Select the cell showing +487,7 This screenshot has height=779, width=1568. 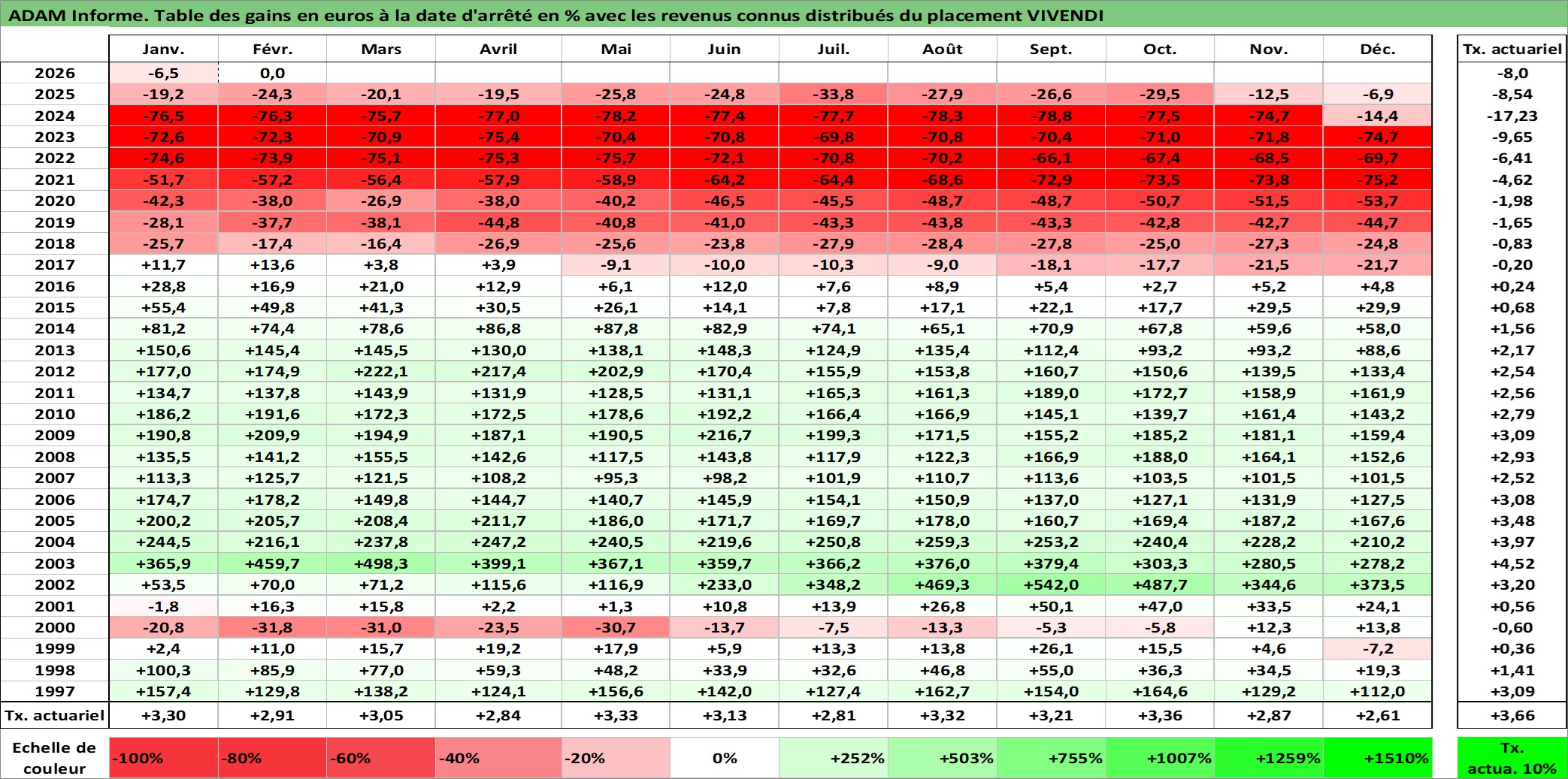(x=1160, y=584)
